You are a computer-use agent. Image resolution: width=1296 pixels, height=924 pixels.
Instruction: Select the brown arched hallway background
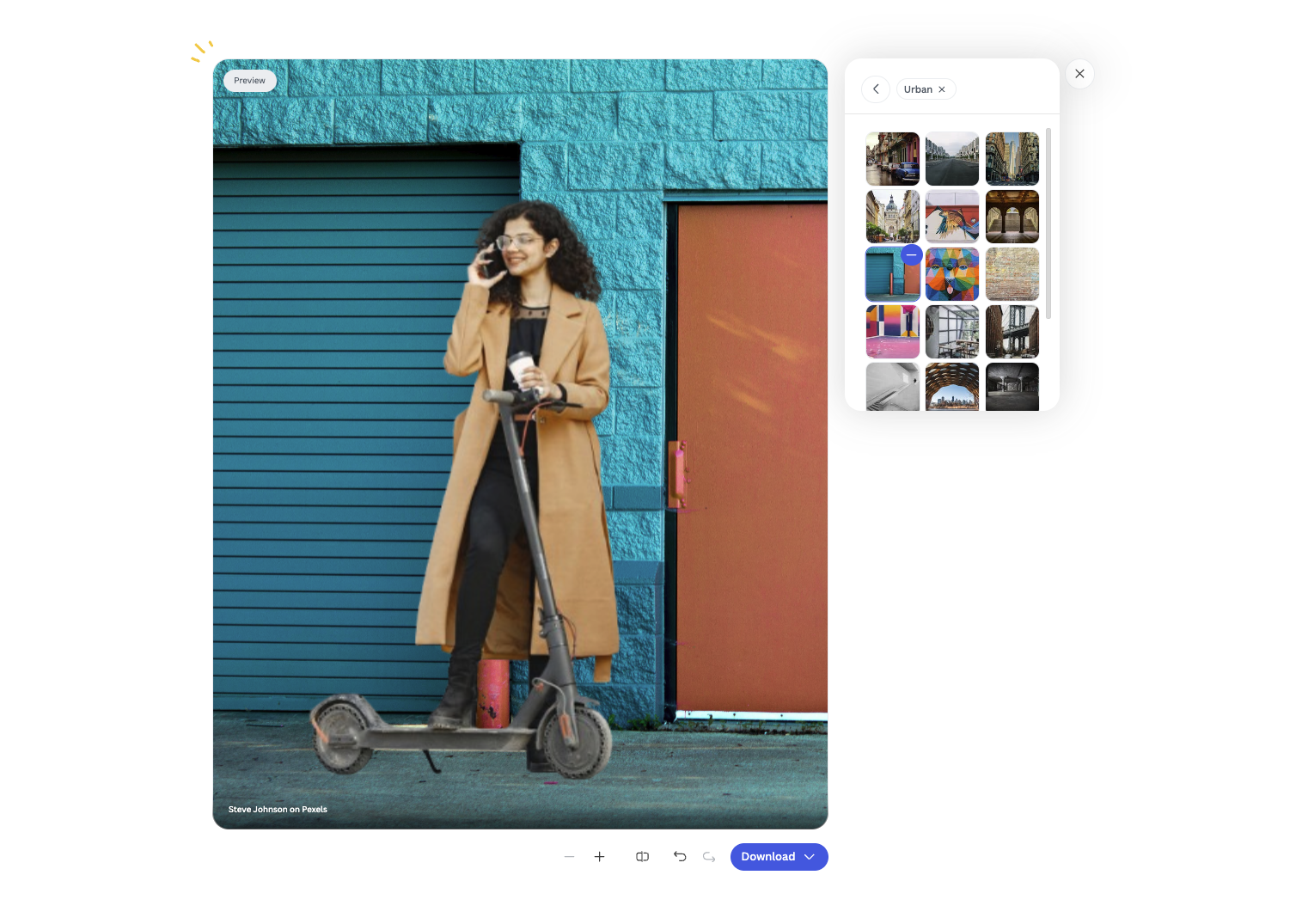[1012, 217]
